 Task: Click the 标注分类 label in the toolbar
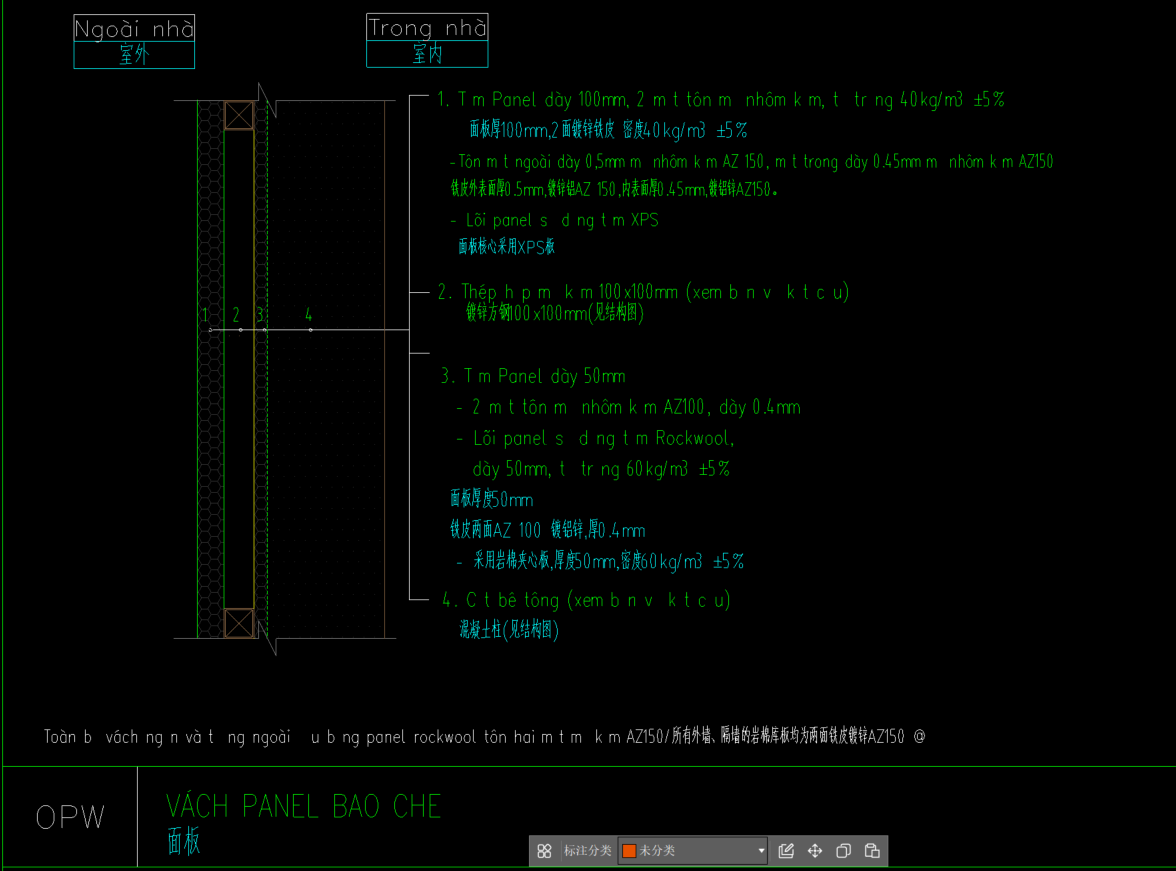click(587, 851)
